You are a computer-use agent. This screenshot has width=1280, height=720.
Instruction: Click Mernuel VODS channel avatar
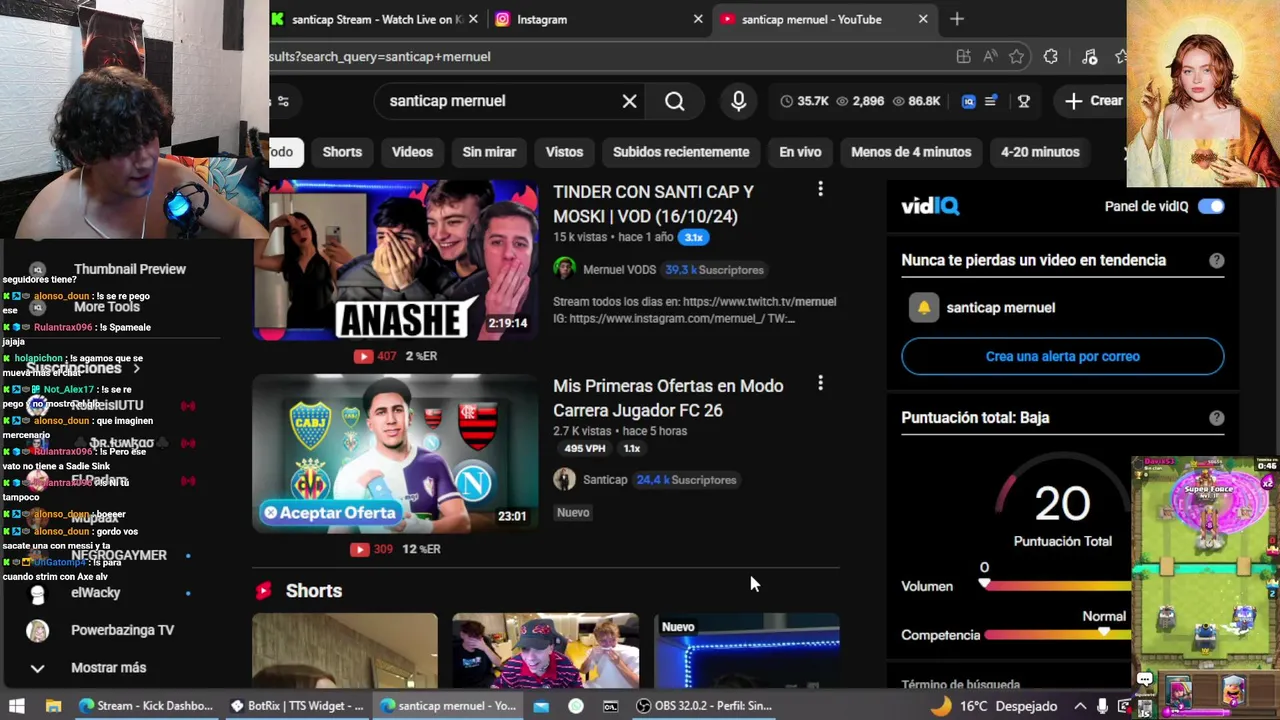click(x=564, y=269)
